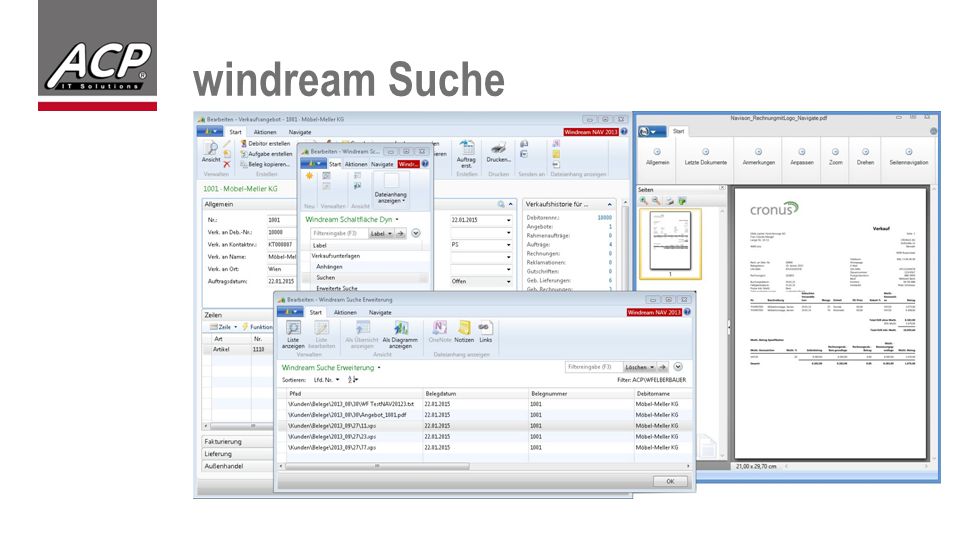The image size is (960, 540).
Task: Click OK button in Suche Erweiterung window
Action: coord(670,481)
